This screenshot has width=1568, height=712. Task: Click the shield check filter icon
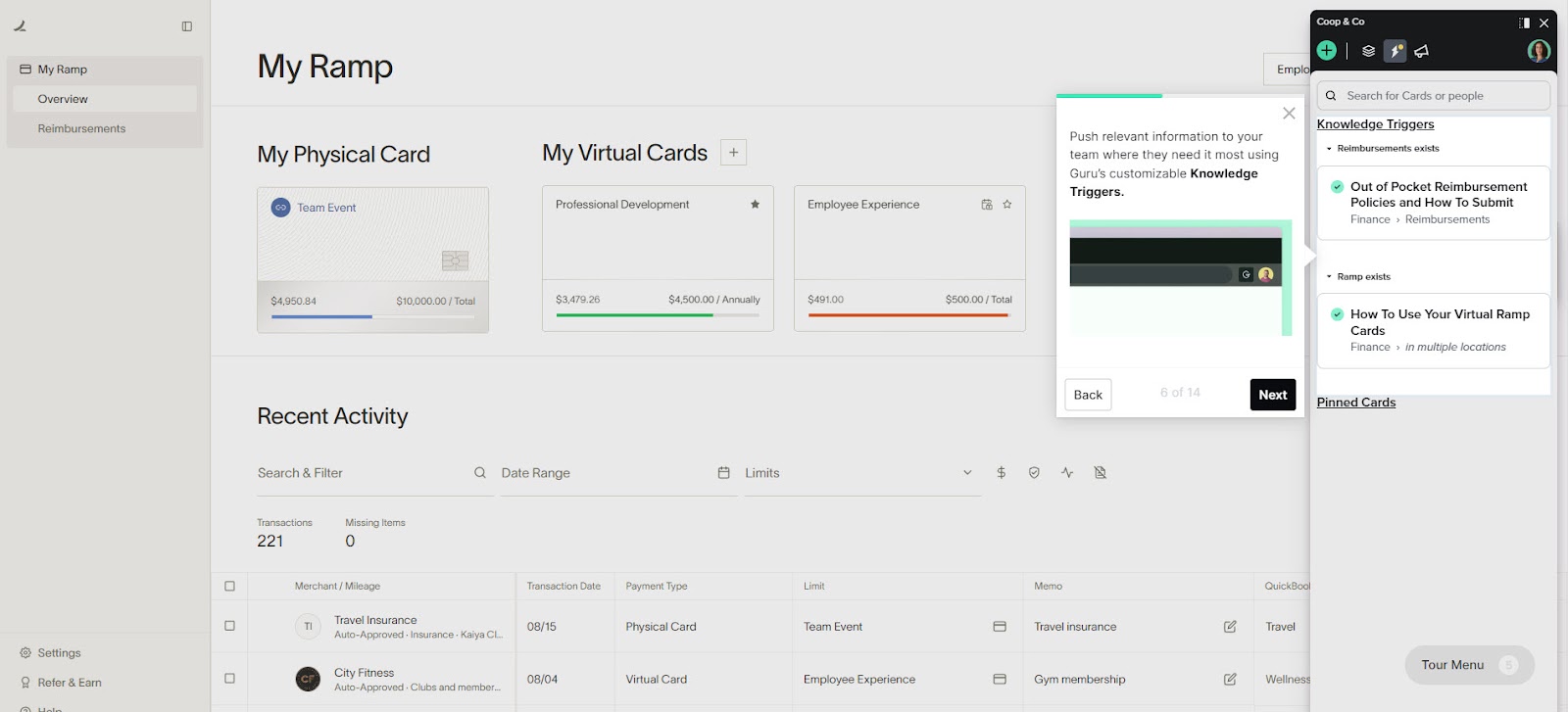coord(1034,473)
